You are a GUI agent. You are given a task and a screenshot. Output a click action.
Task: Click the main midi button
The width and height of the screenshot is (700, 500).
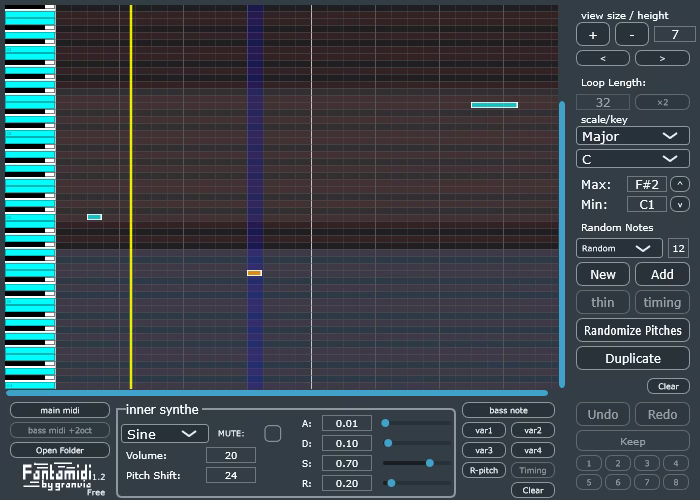[60, 410]
